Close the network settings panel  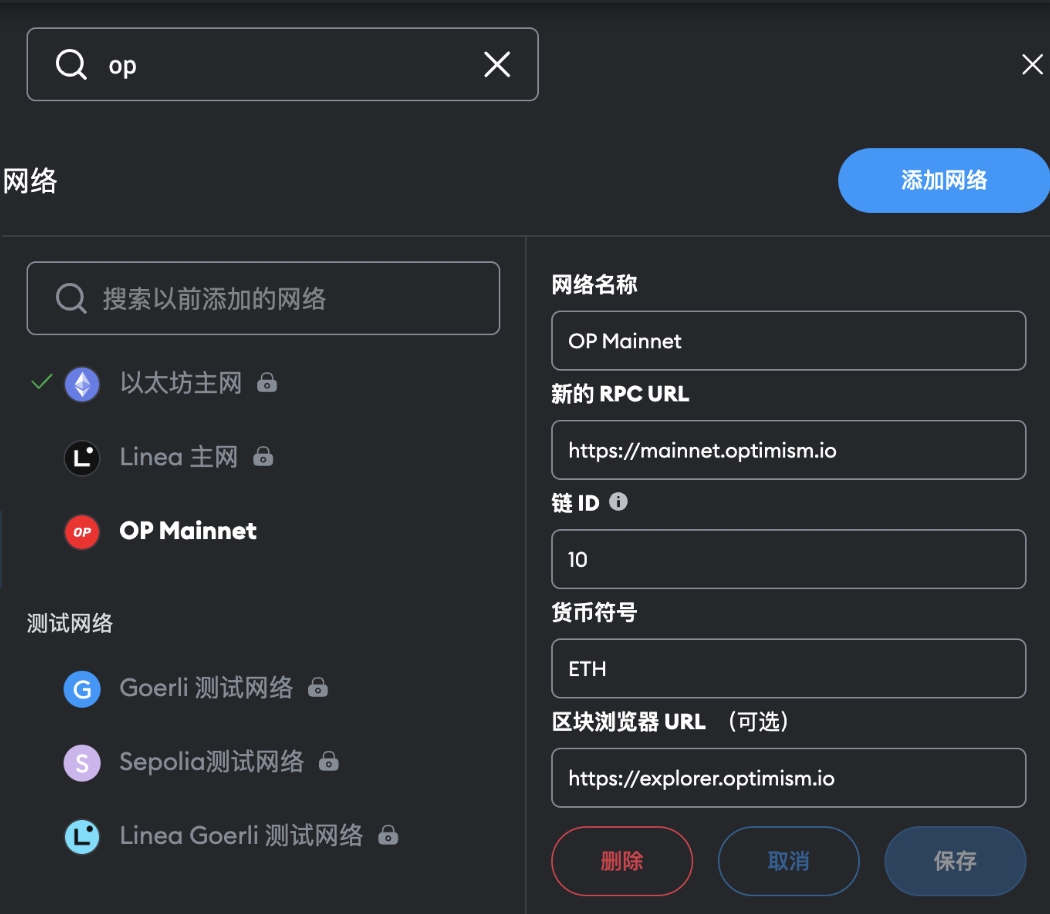(x=1032, y=64)
